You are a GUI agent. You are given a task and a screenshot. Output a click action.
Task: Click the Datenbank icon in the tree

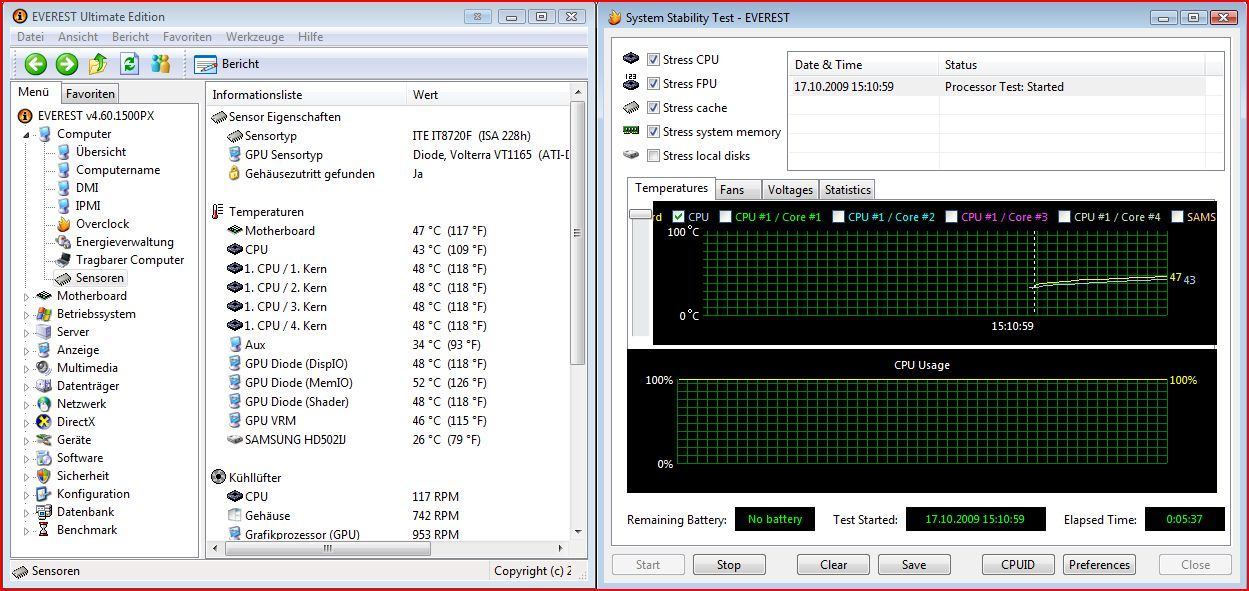[x=44, y=512]
